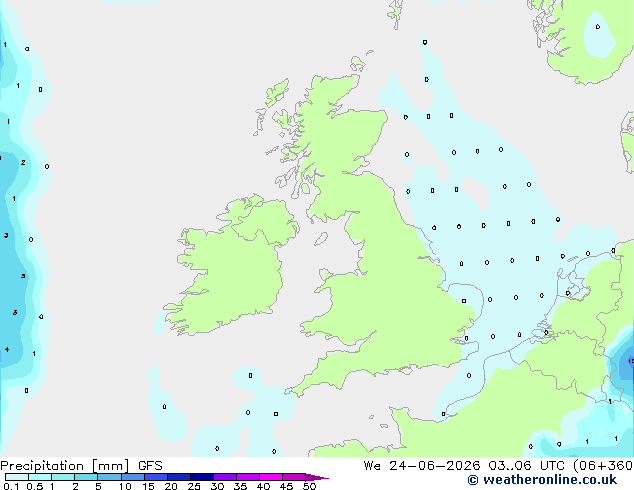This screenshot has height=490, width=634.
Task: Click the '10' legend label
Action: (125, 486)
